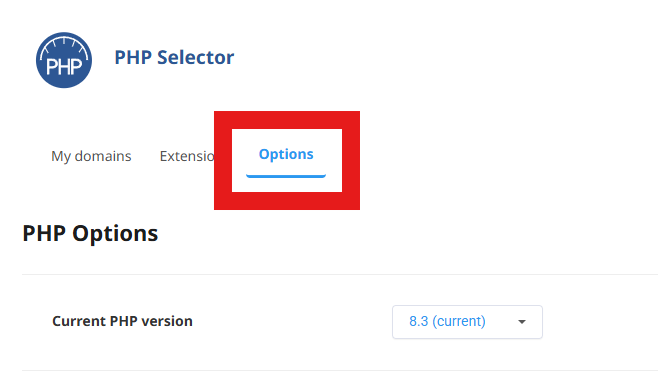658x387 pixels.
Task: Open the Extensions tab
Action: 187,156
